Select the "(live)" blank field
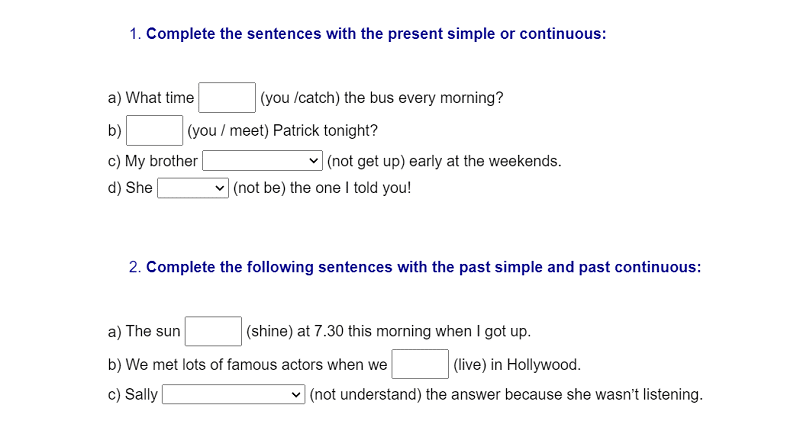Image resolution: width=800 pixels, height=437 pixels. [420, 364]
